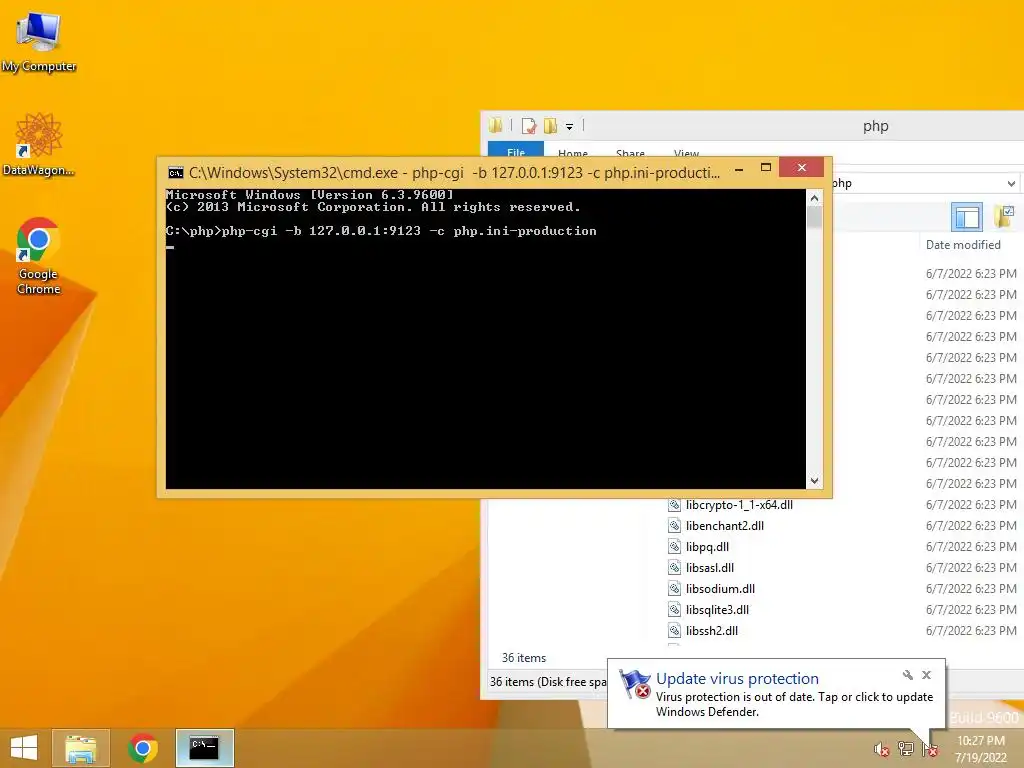Open notification options wrench icon
The image size is (1024, 768).
coord(908,675)
